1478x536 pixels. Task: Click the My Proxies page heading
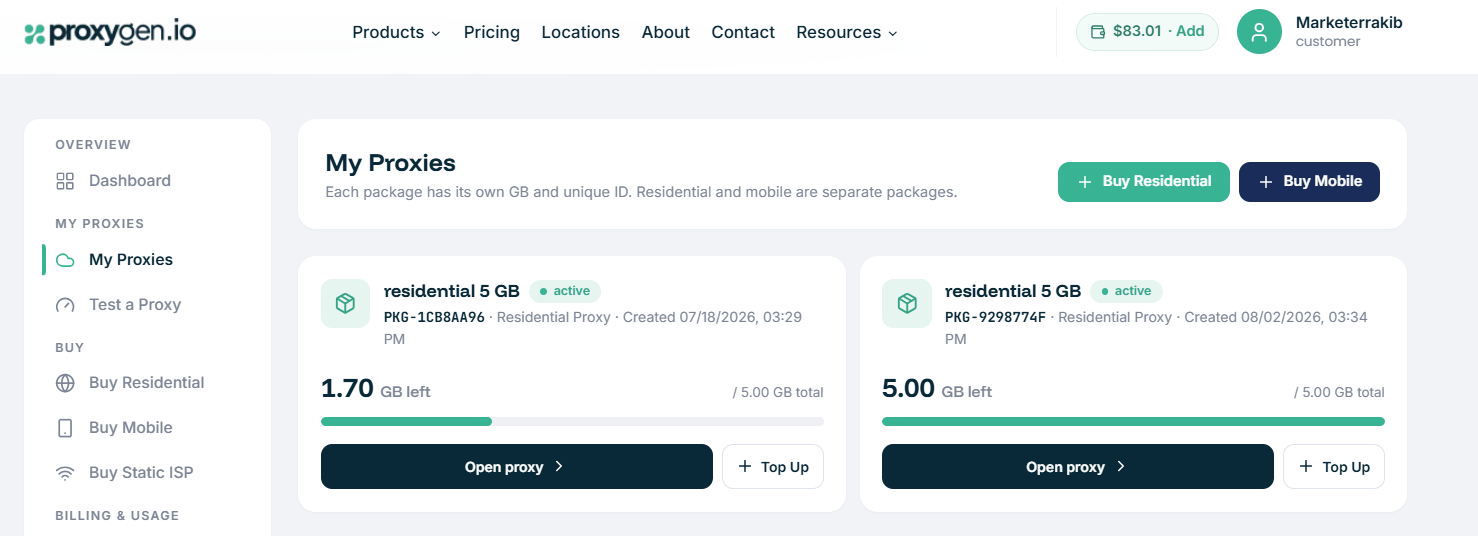[390, 163]
